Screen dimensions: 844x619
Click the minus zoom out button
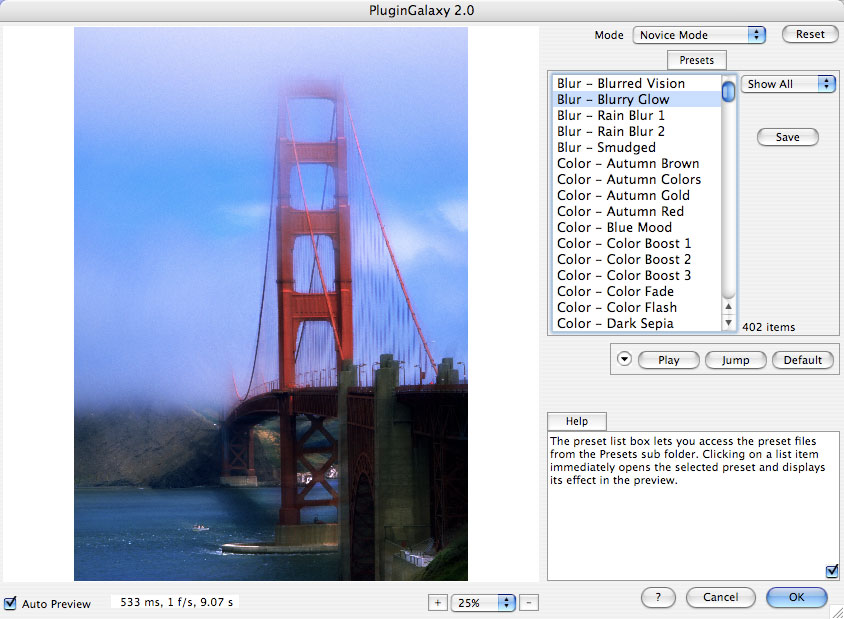(529, 603)
